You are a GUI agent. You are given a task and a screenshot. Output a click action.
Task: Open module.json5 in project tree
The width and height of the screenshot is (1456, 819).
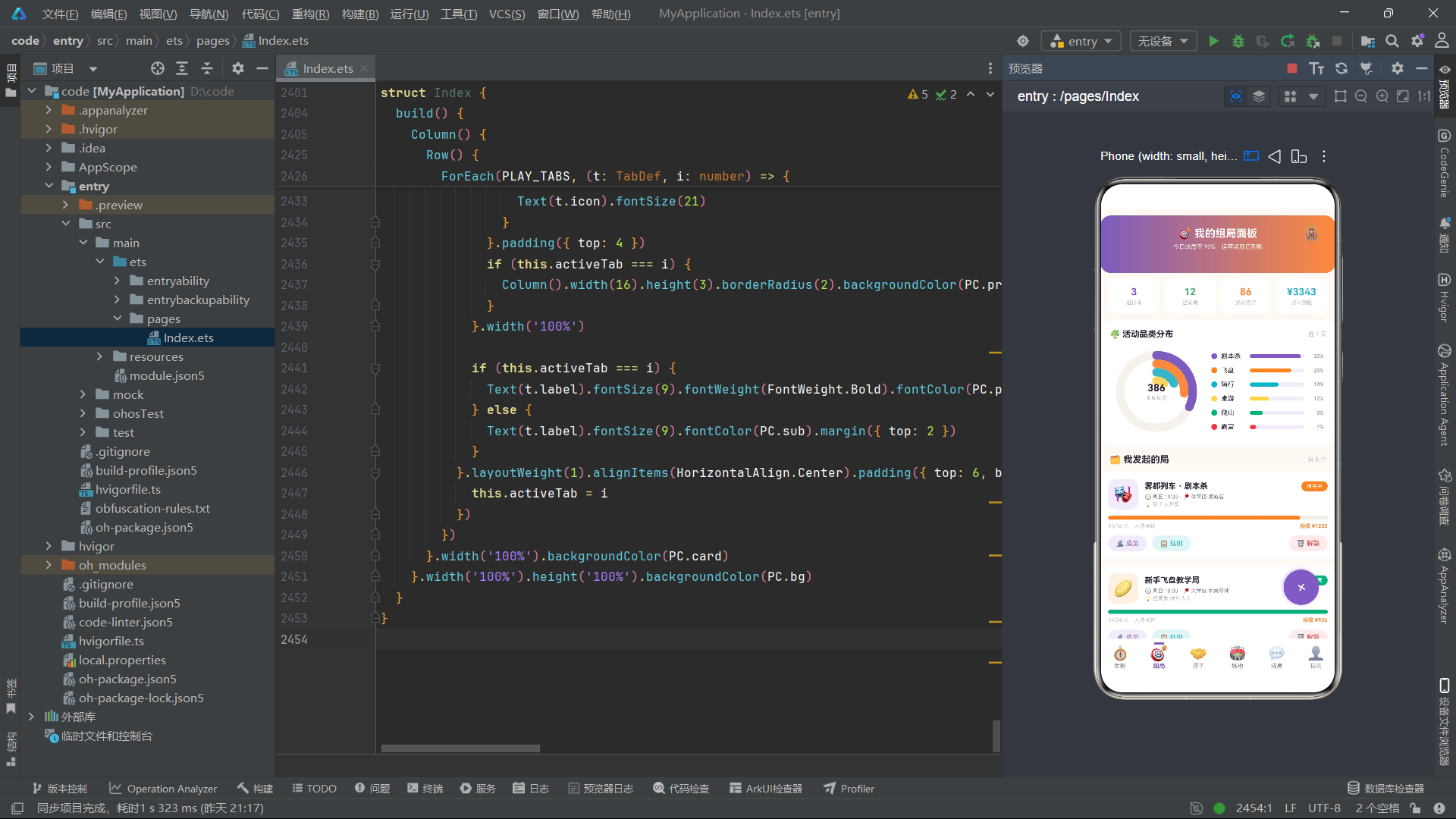click(x=167, y=375)
